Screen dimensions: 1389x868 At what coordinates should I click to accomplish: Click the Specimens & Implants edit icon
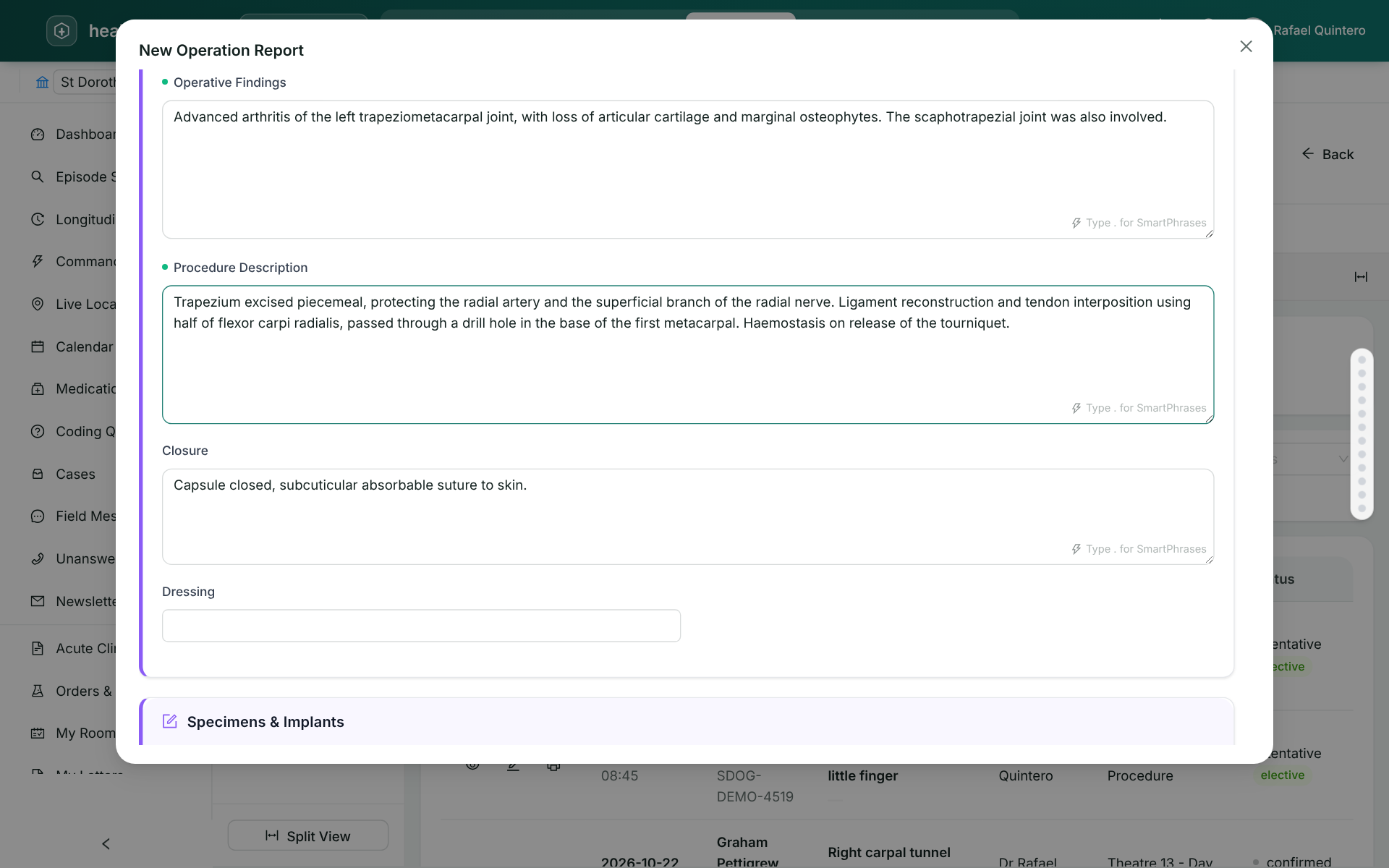coord(170,721)
